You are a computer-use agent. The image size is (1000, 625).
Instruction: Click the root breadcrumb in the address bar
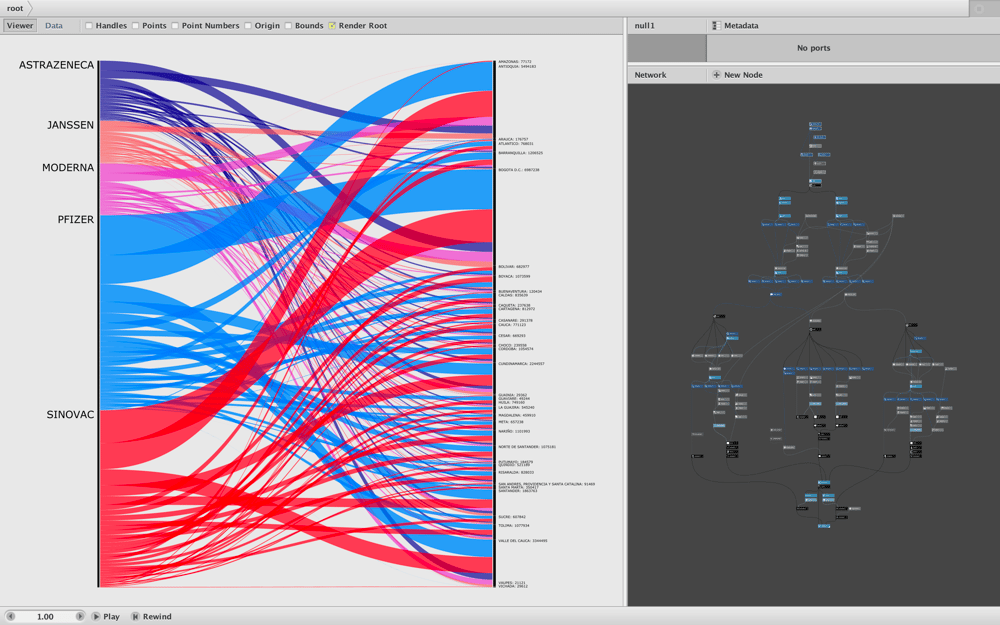coord(15,8)
